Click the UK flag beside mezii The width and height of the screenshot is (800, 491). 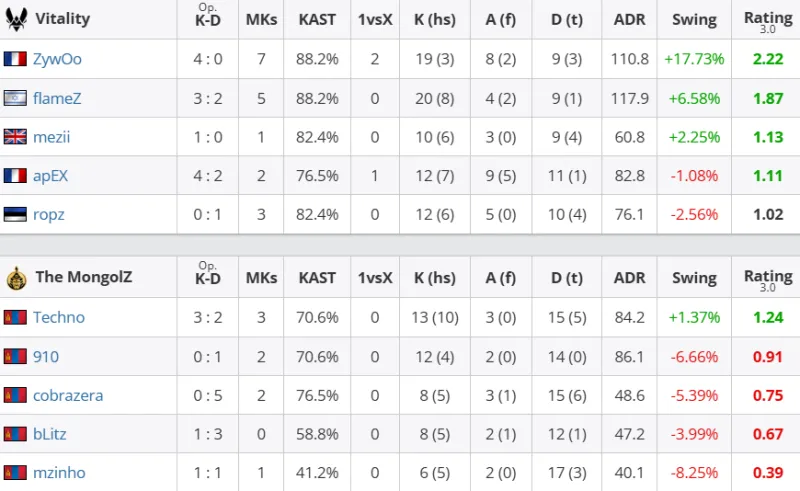coord(15,137)
